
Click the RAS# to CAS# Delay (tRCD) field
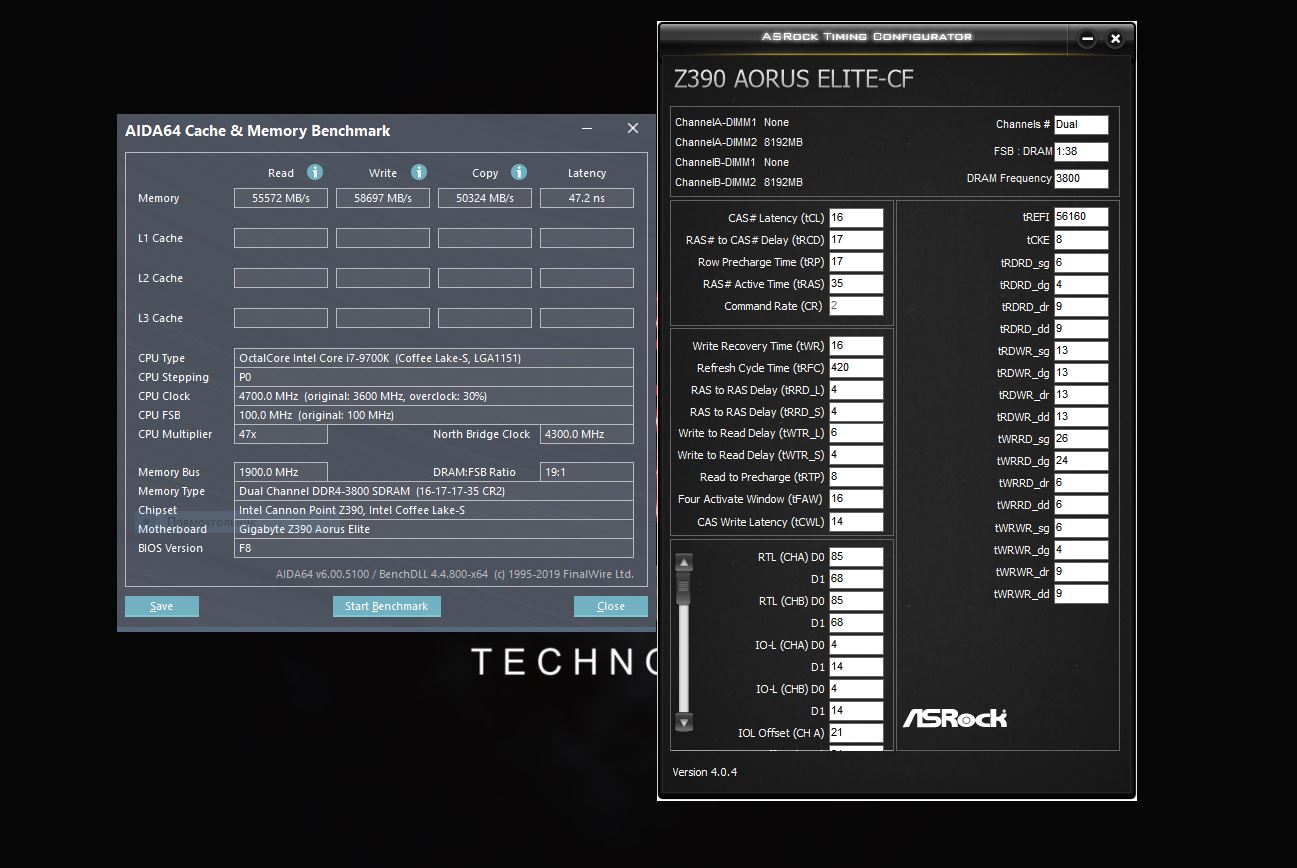(x=856, y=240)
